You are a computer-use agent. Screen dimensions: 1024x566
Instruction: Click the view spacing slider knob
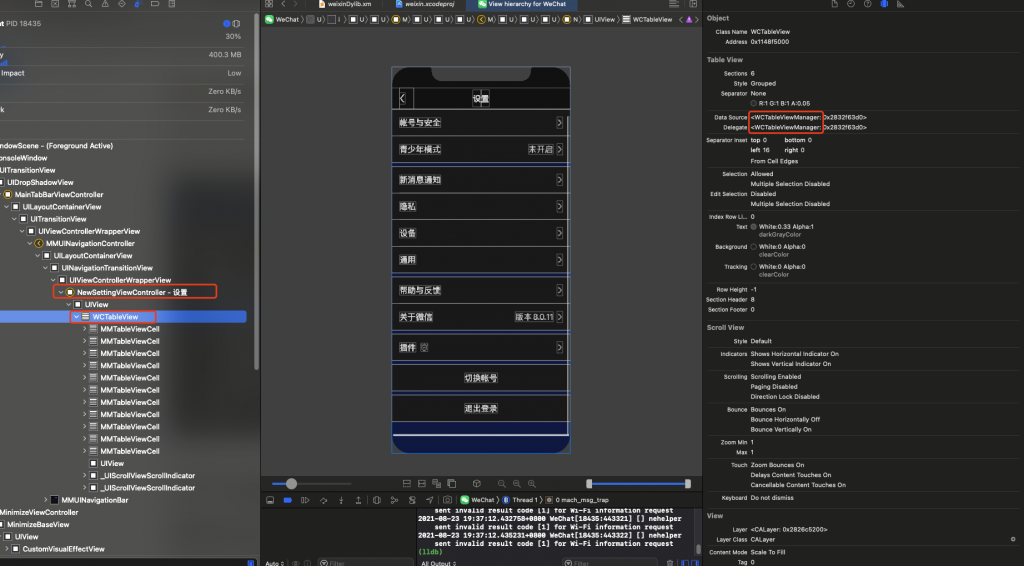click(291, 483)
